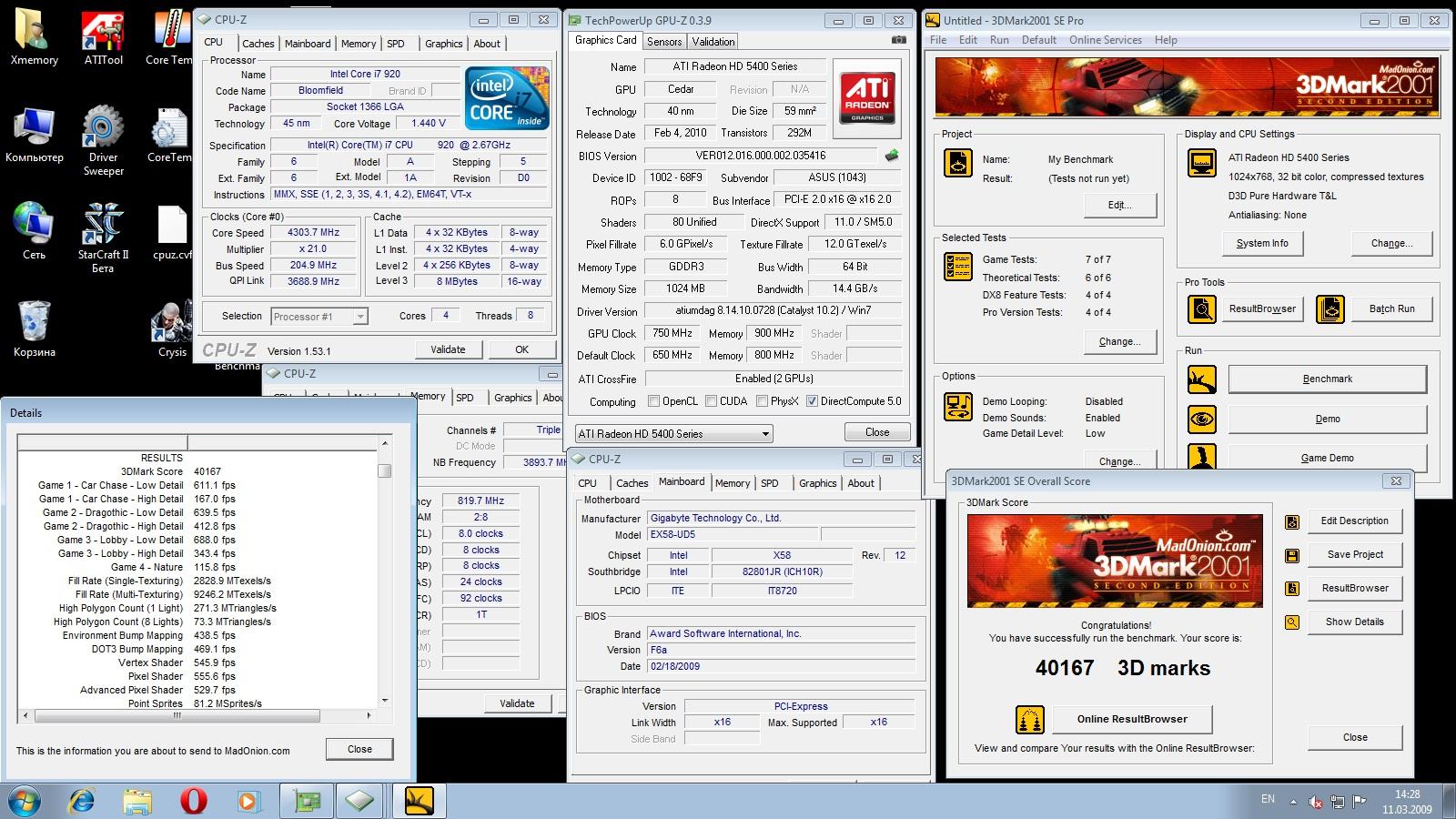
Task: Open CoreTemp file icon on desktop
Action: coord(169,135)
